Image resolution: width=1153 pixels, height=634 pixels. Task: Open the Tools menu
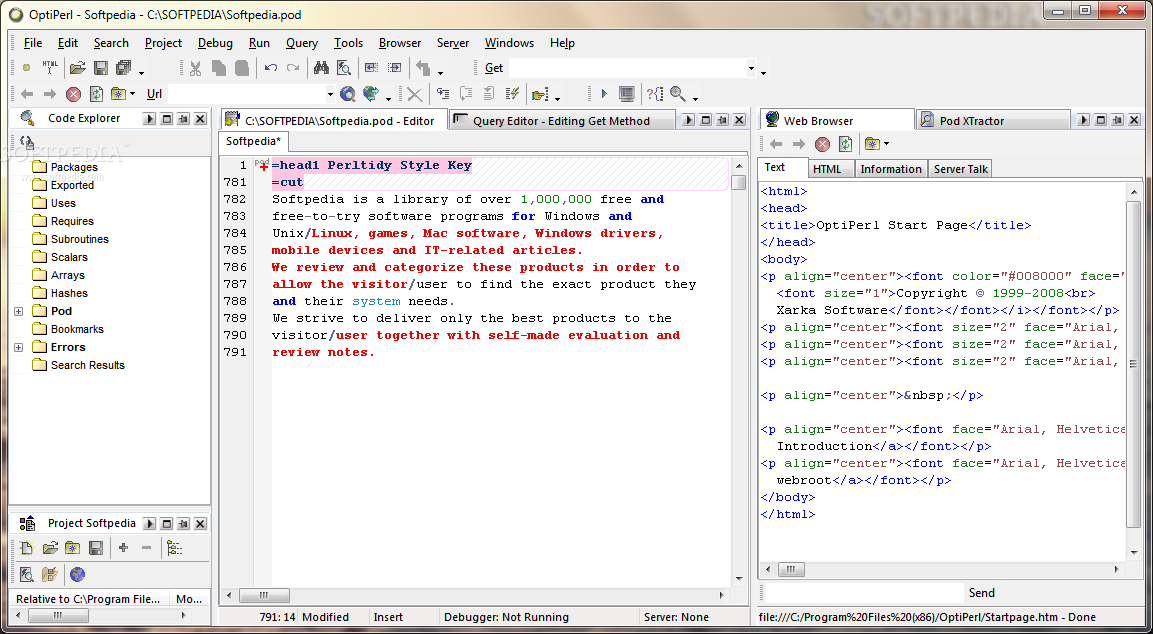[x=349, y=43]
